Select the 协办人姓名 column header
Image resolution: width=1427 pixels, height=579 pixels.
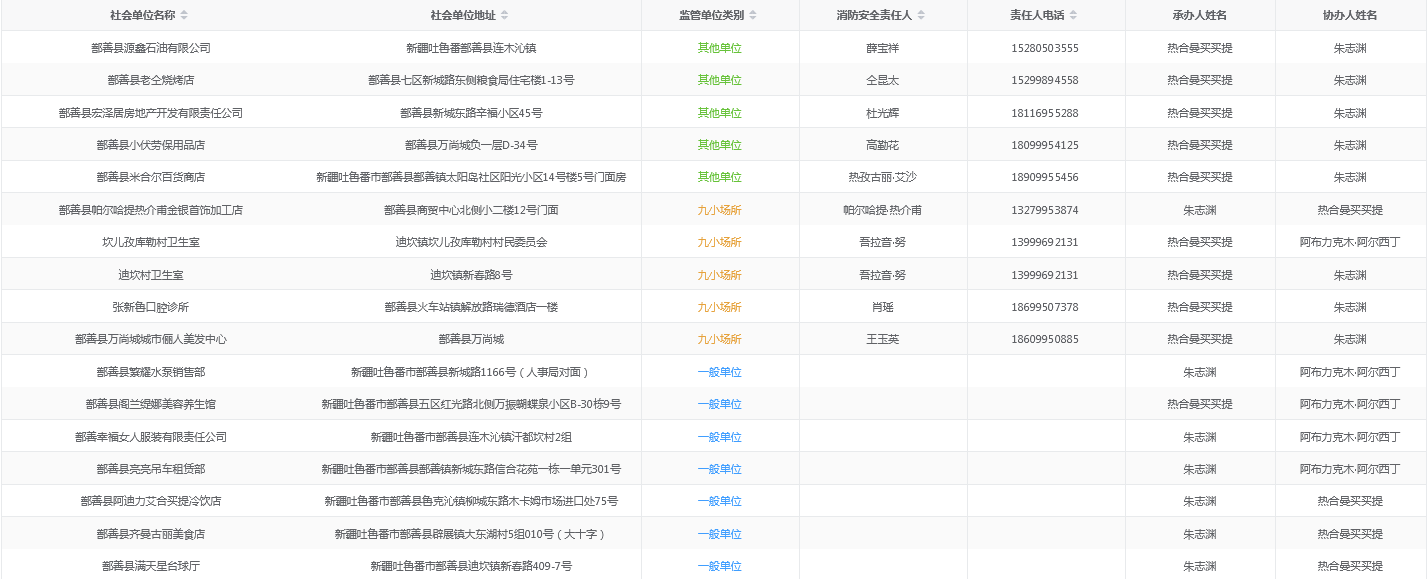(1349, 15)
